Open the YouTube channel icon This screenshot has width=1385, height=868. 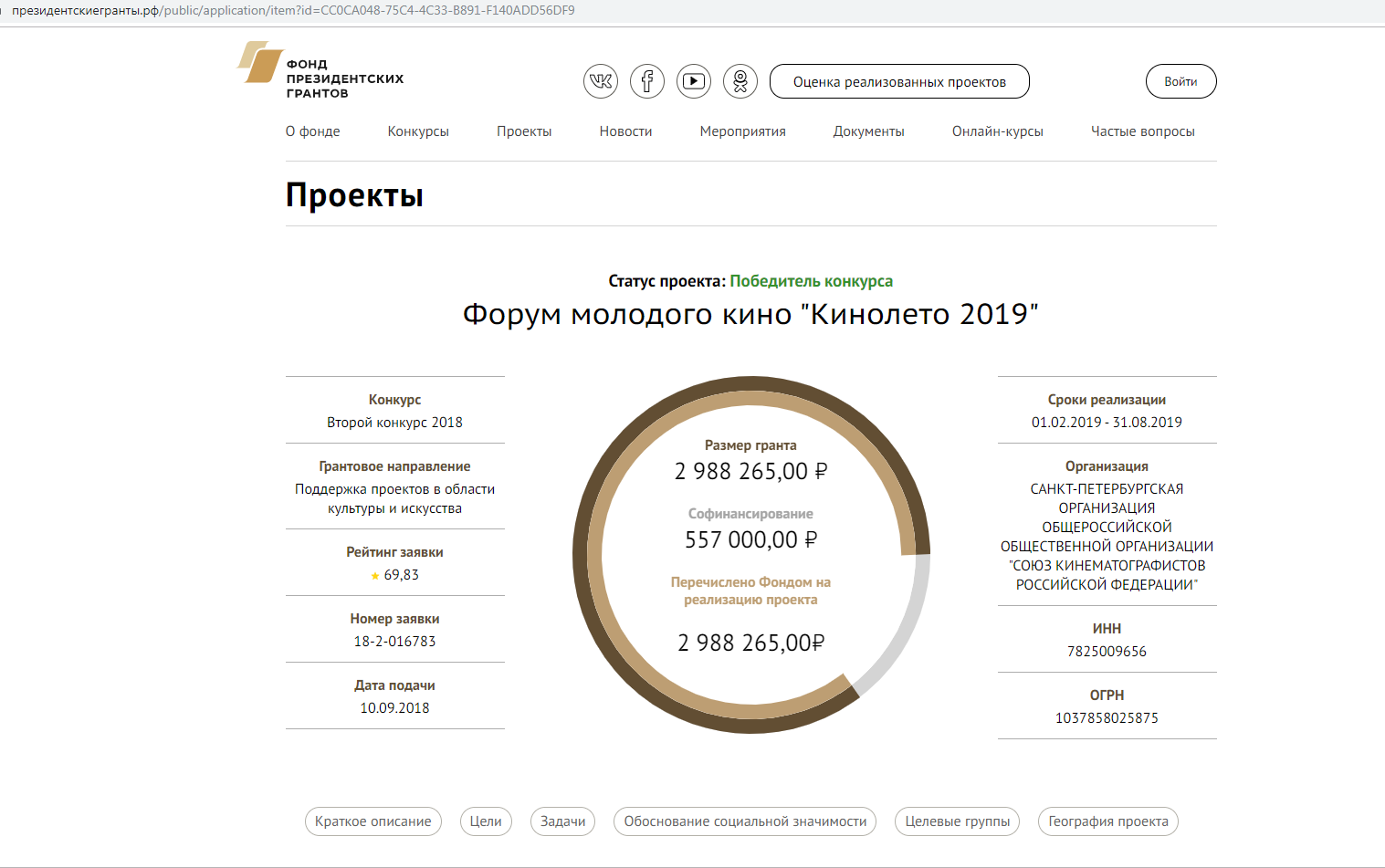point(694,81)
